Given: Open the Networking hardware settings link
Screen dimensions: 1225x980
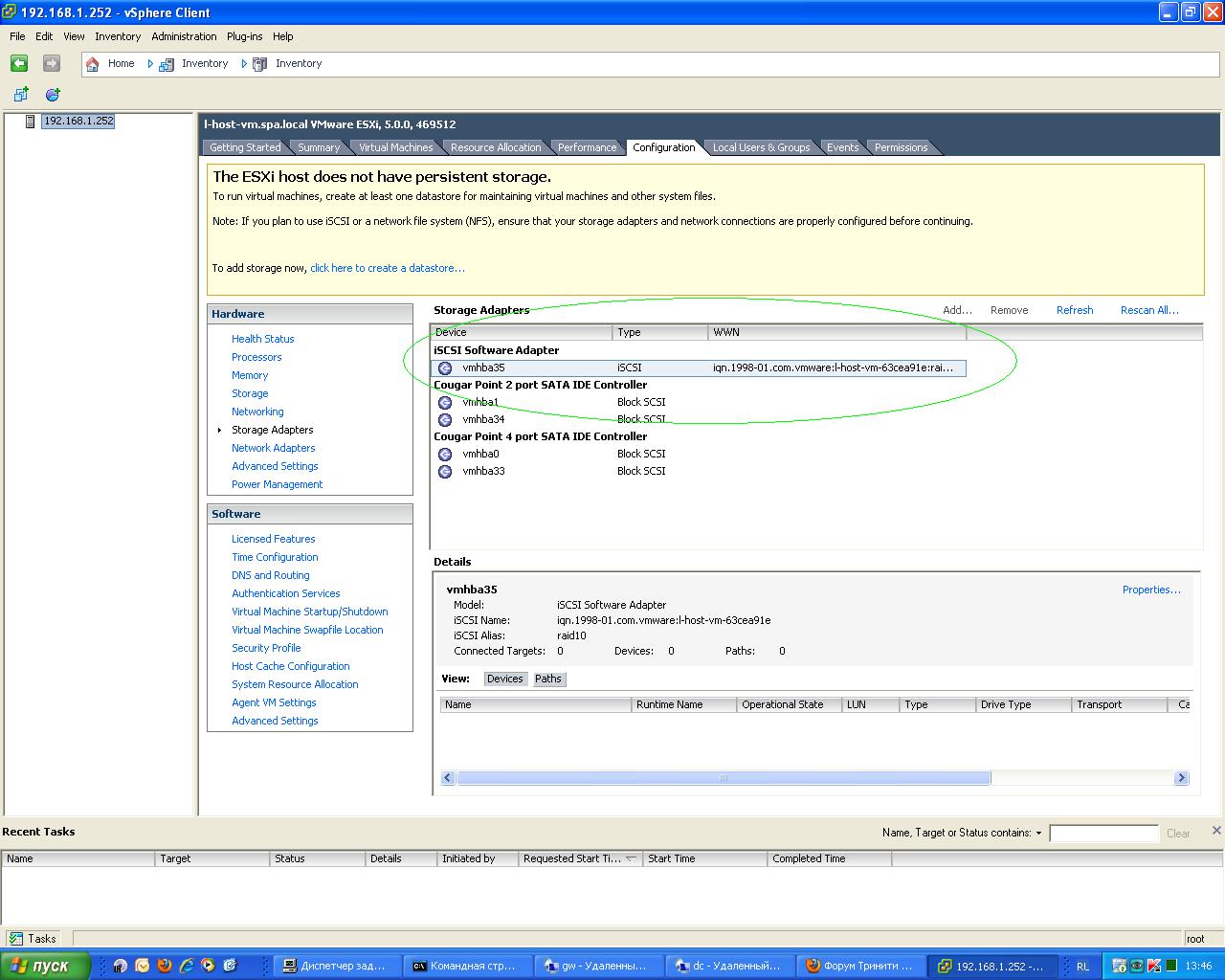Looking at the screenshot, I should tap(257, 412).
